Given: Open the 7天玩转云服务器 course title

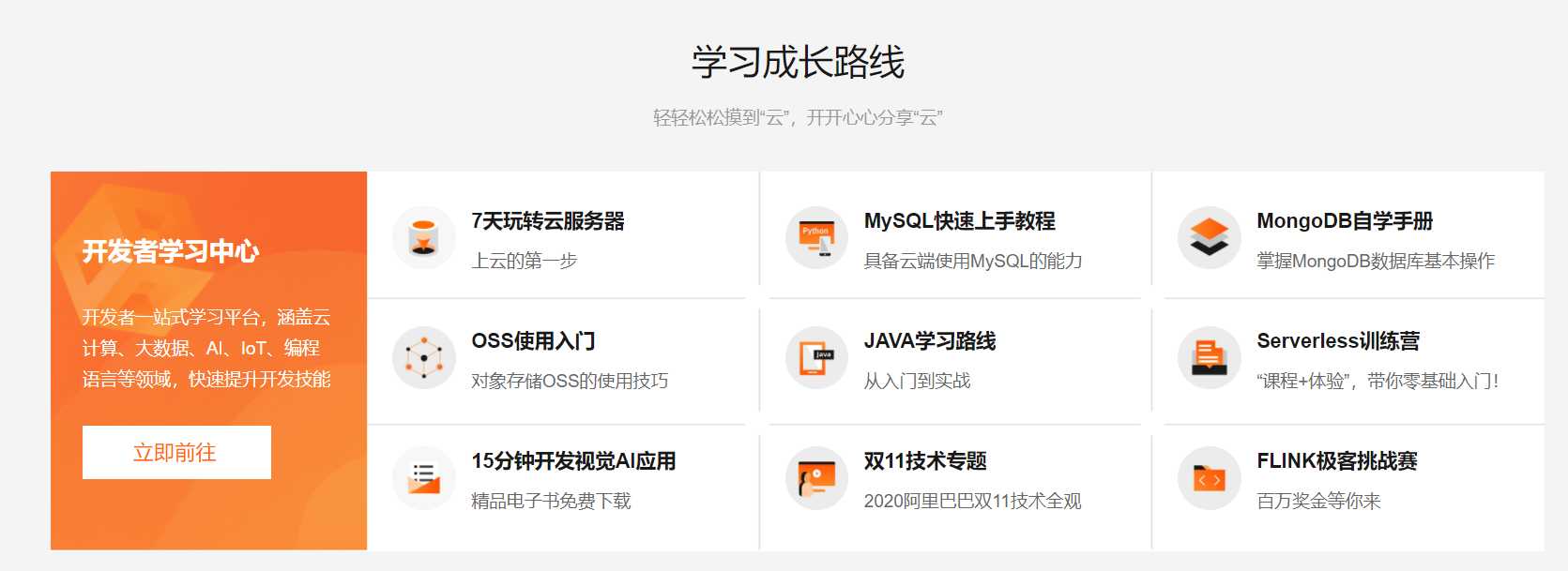Looking at the screenshot, I should point(548,221).
